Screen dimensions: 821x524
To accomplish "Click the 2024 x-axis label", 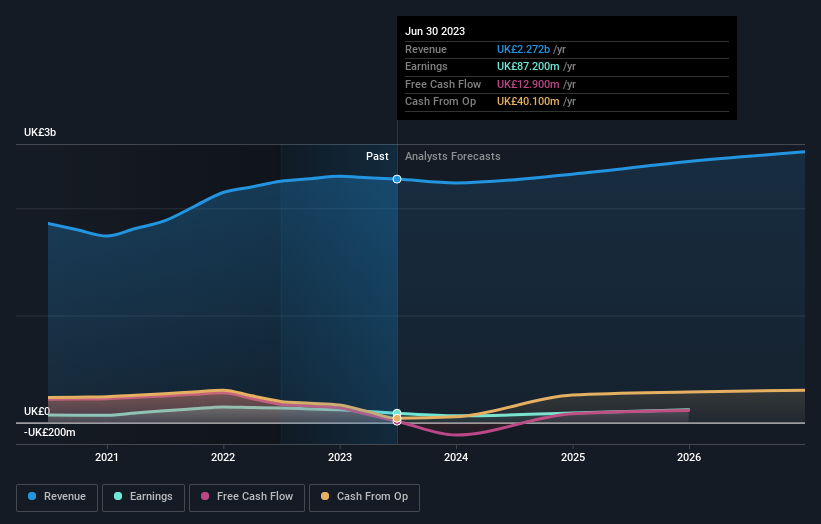I will [x=456, y=457].
